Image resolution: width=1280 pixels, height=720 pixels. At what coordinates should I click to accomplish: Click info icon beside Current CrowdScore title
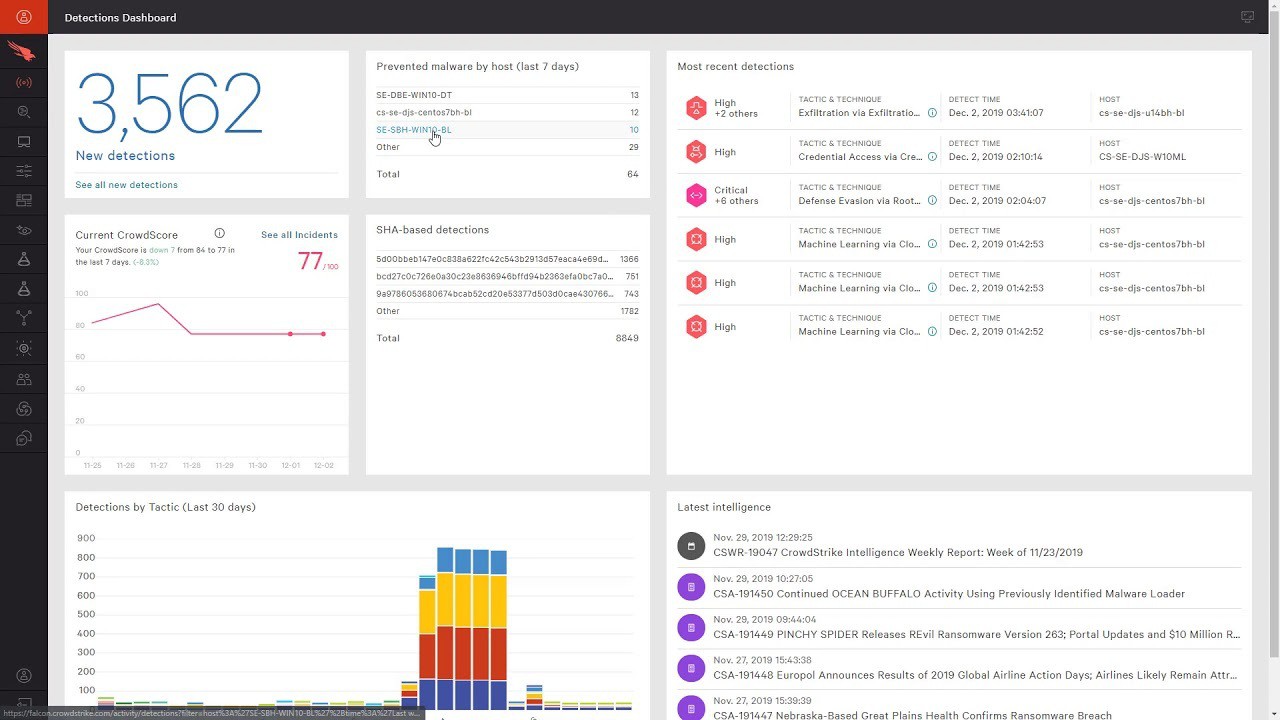(x=219, y=234)
